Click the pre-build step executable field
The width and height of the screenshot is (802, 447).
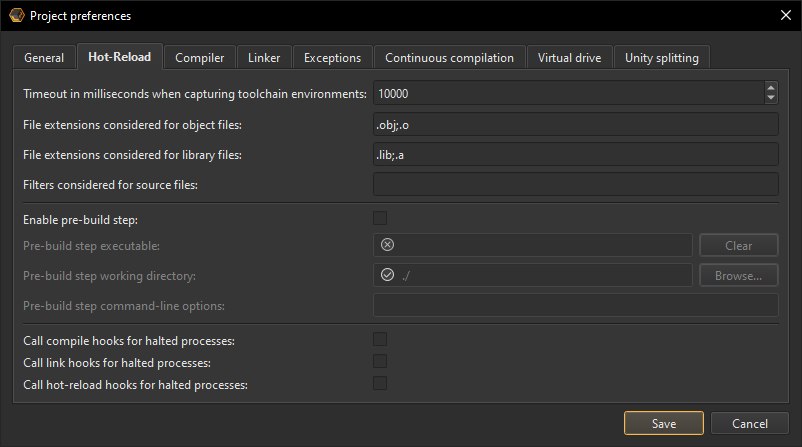click(x=532, y=245)
